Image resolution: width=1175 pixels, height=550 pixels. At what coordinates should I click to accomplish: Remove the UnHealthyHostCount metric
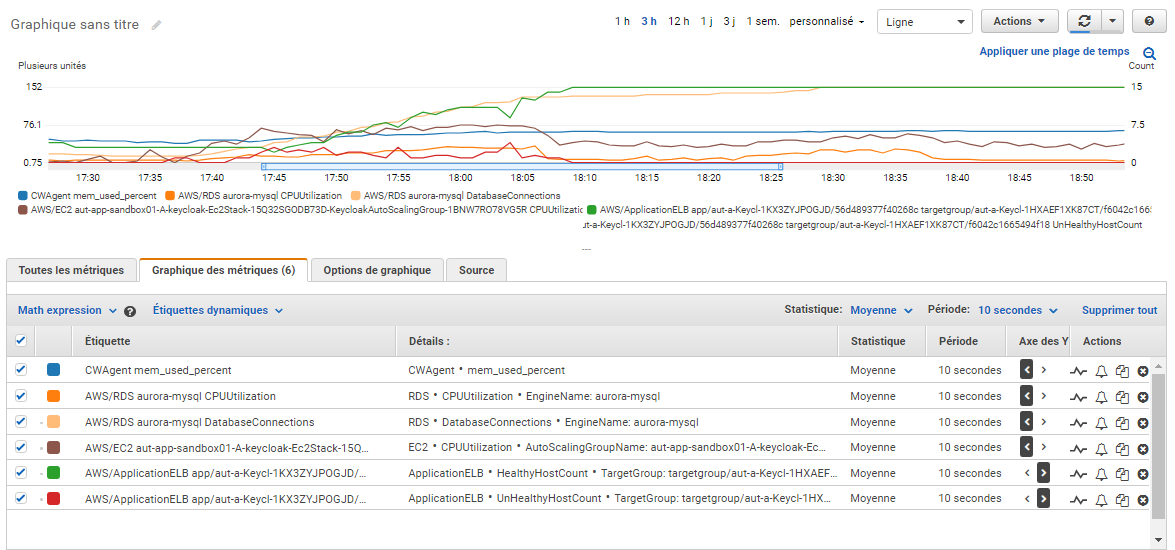point(1143,500)
